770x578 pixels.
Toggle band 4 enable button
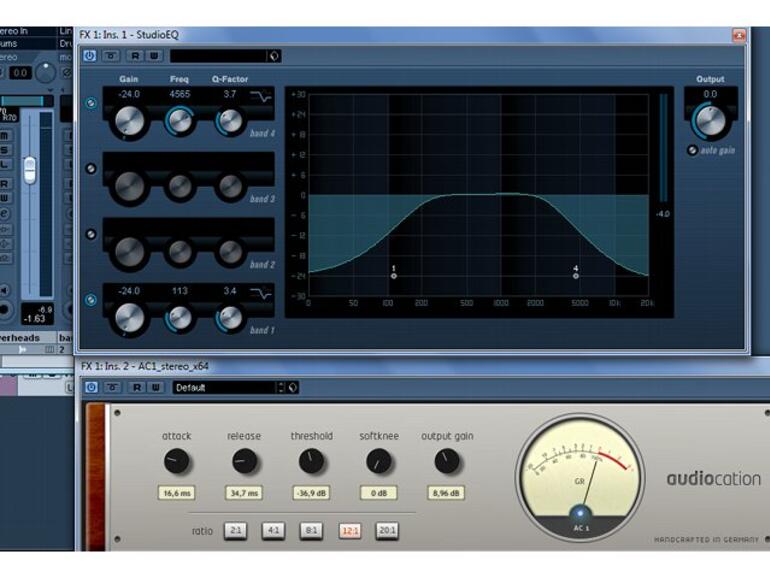tap(91, 103)
